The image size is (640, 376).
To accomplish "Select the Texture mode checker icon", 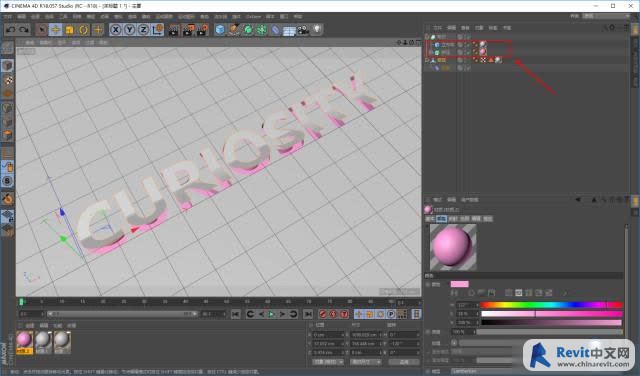I will coord(7,80).
